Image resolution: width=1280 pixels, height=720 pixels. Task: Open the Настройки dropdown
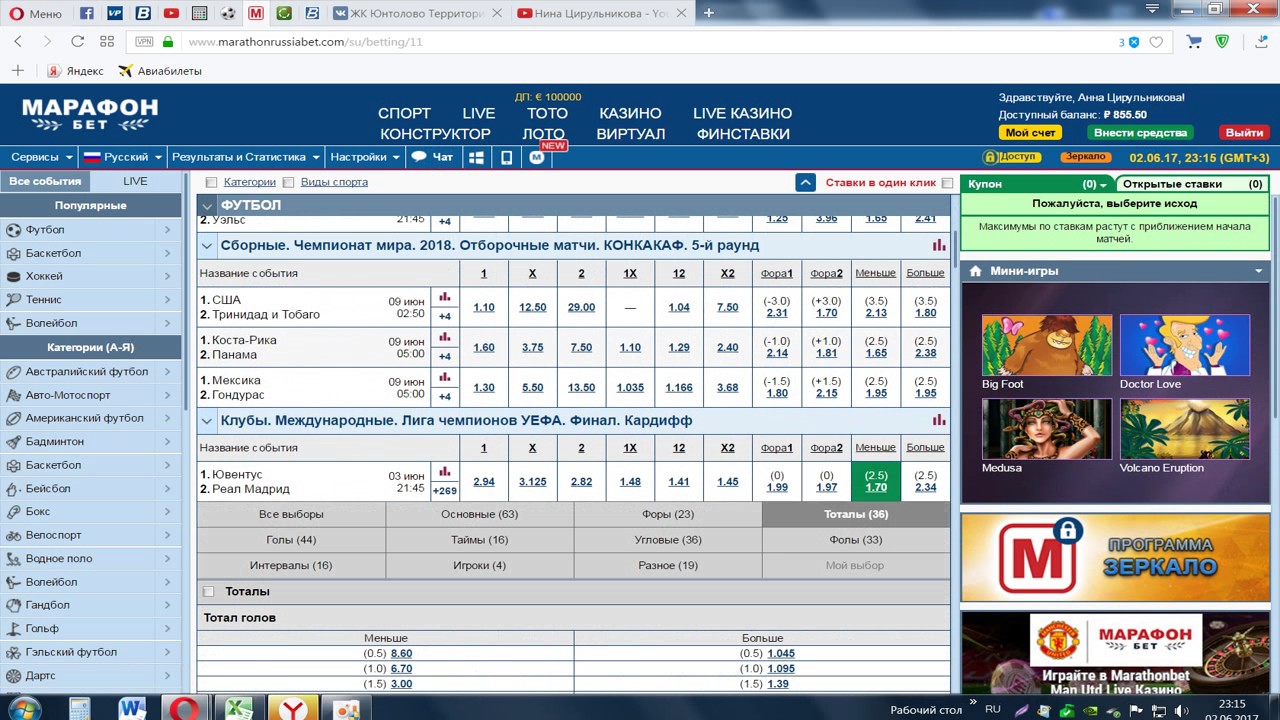365,157
